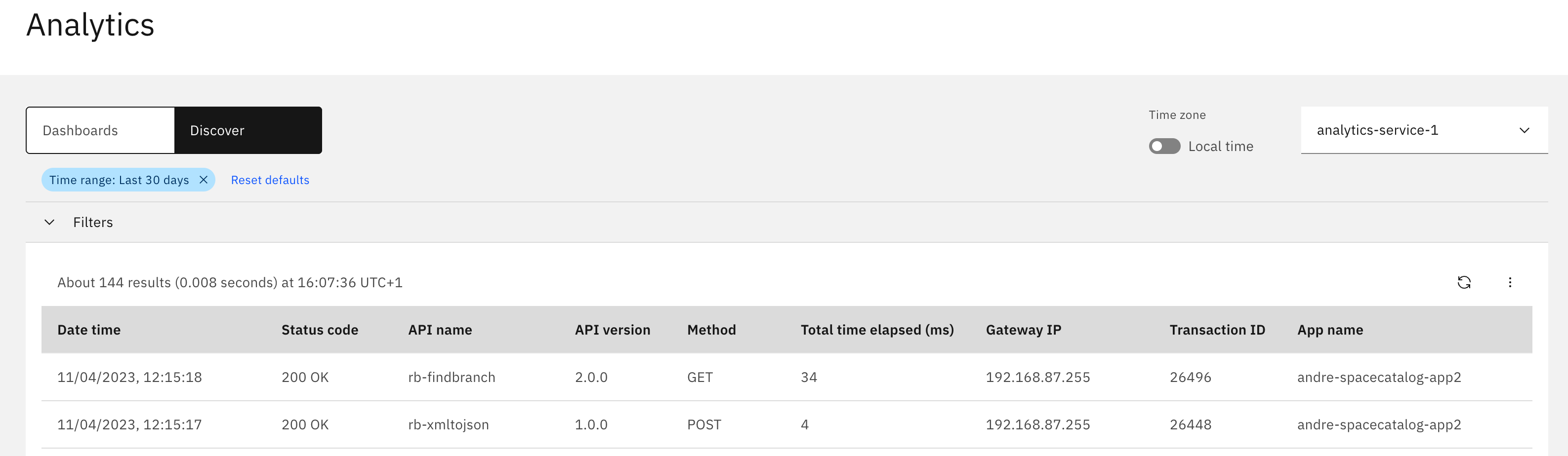
Task: Sort by Date time column header
Action: [x=89, y=330]
